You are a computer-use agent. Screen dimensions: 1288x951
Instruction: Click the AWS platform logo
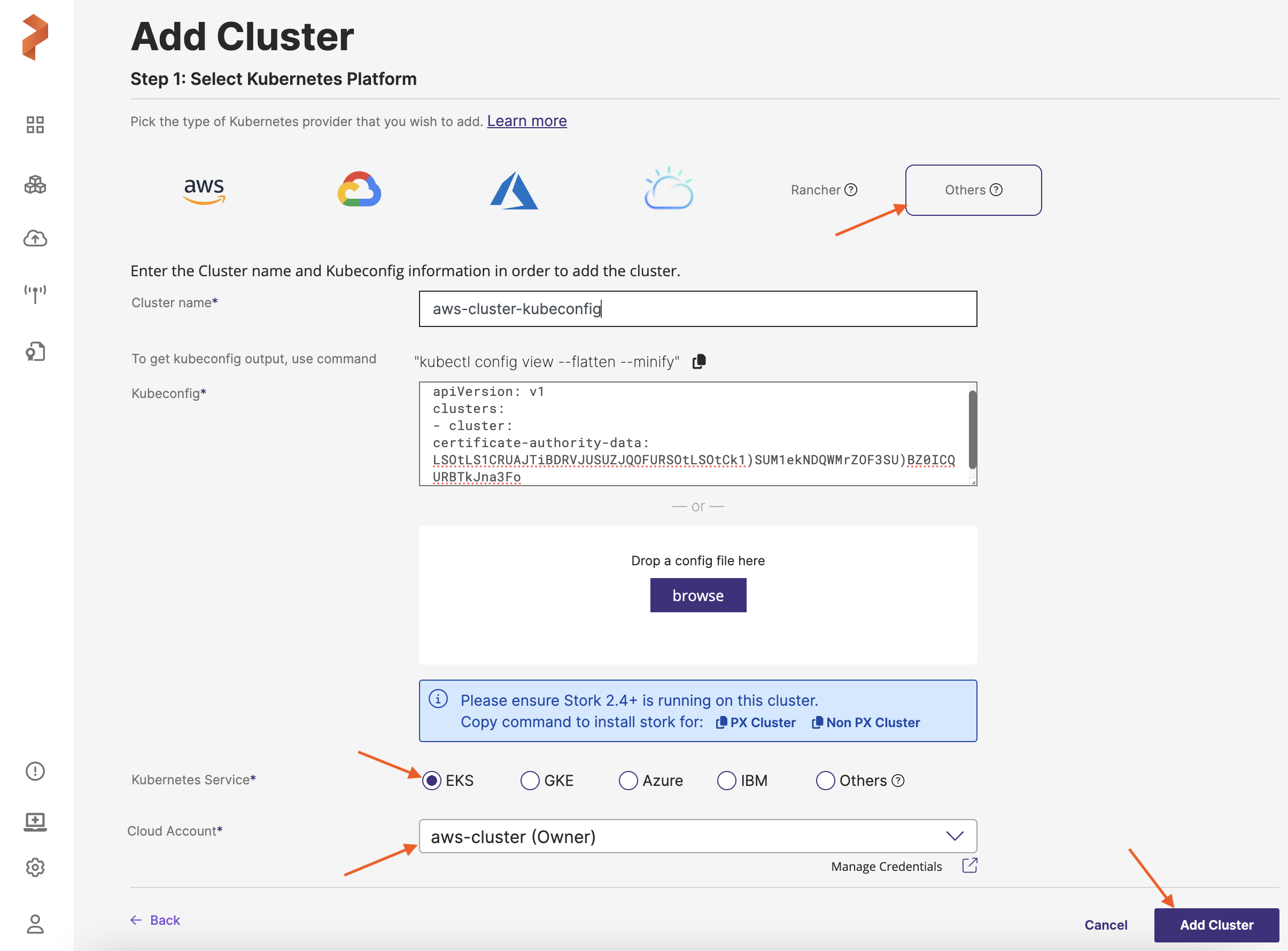point(204,190)
